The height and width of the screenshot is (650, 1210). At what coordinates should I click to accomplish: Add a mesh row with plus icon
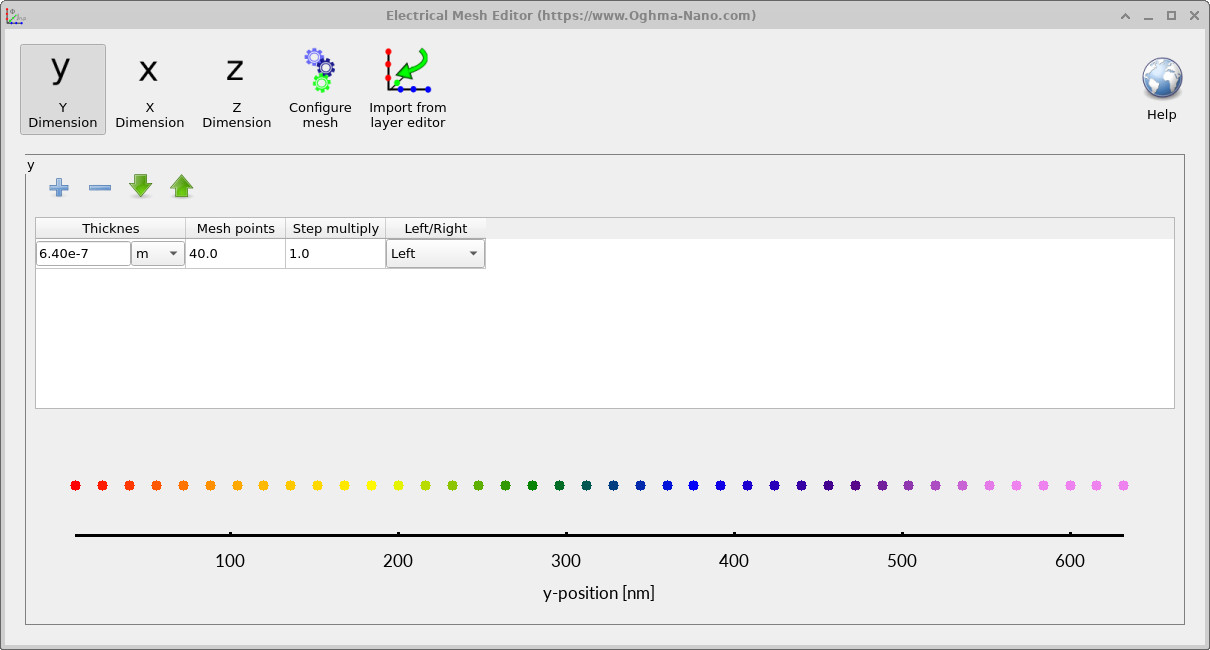coord(59,187)
